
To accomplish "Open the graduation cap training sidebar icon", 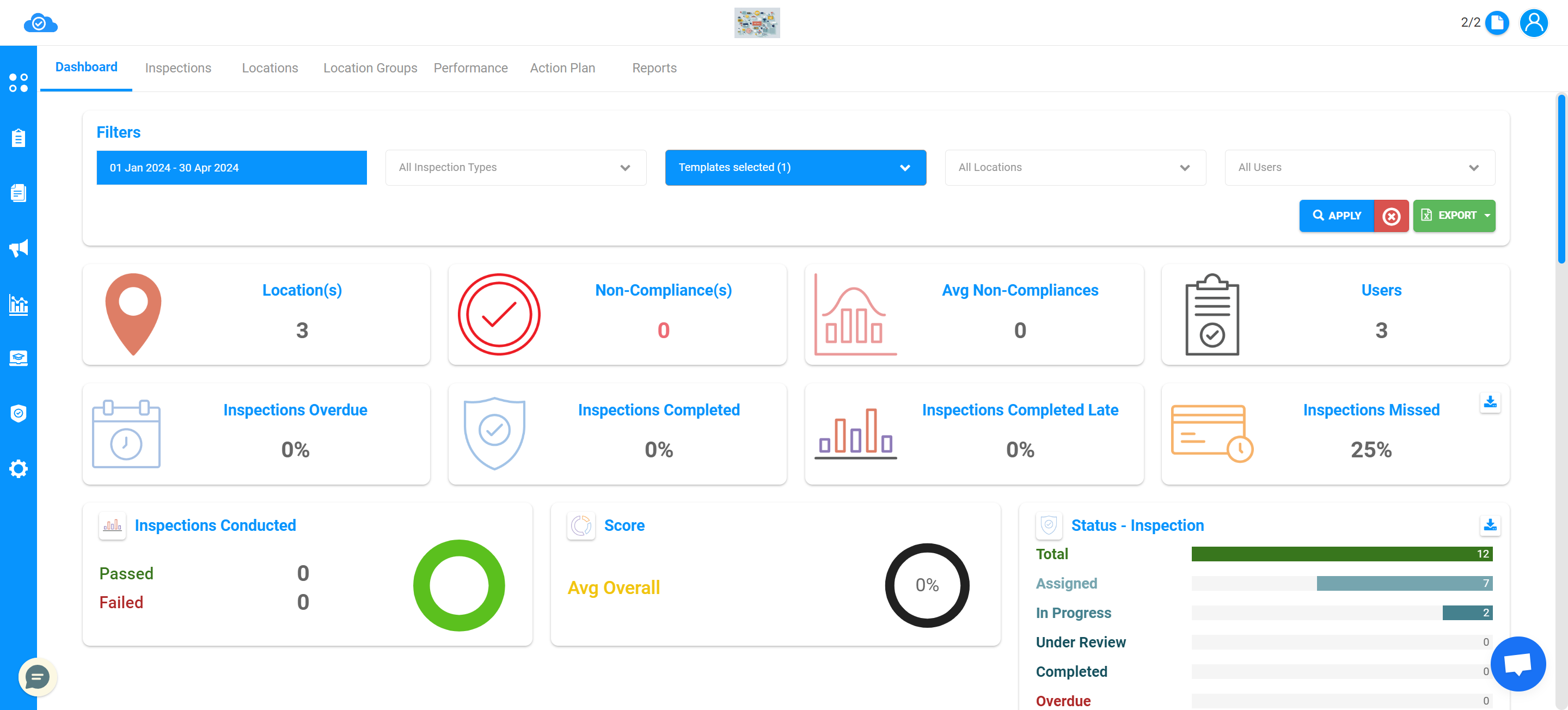I will click(19, 358).
